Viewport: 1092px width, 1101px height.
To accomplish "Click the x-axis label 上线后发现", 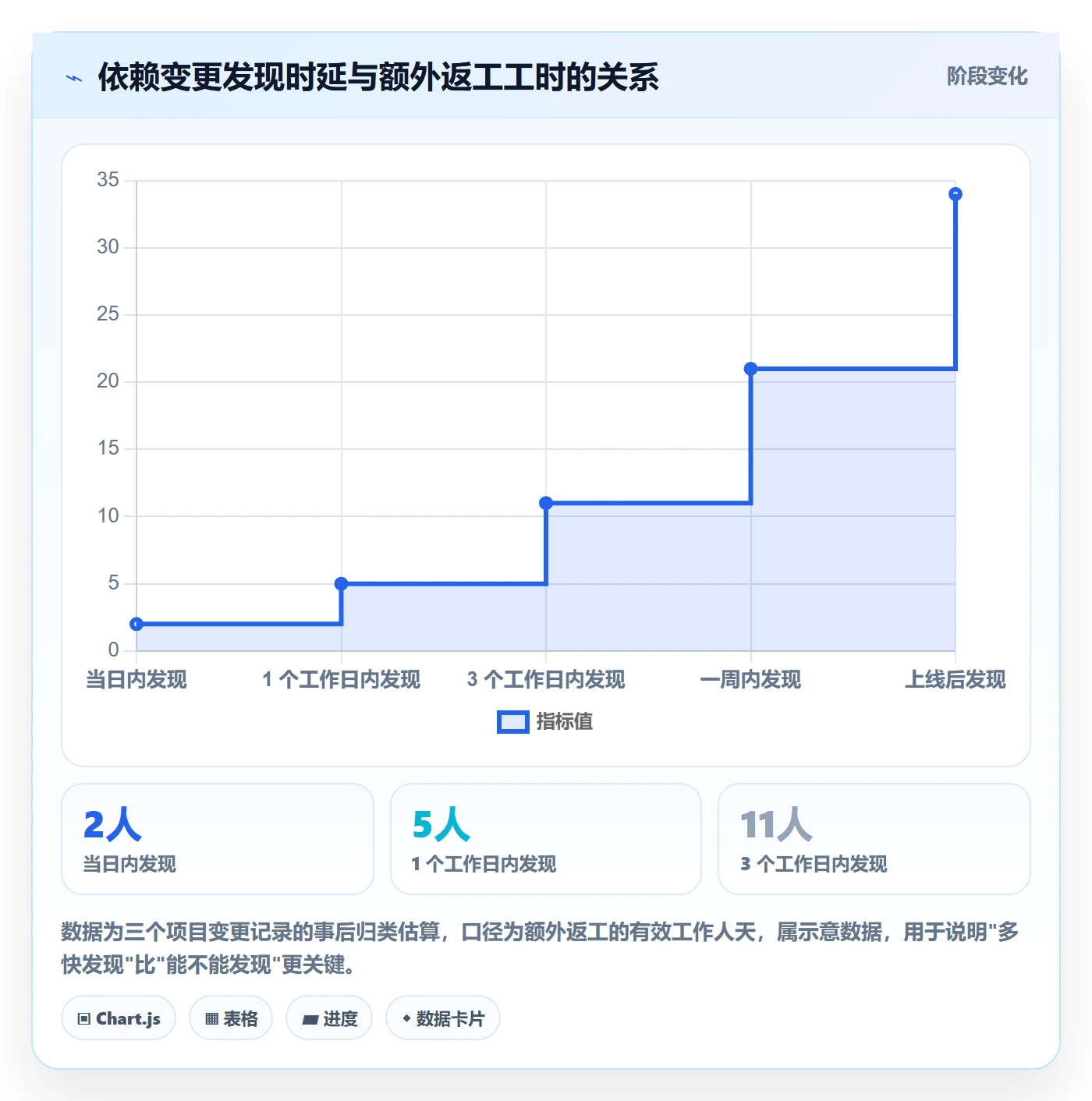I will (x=955, y=680).
